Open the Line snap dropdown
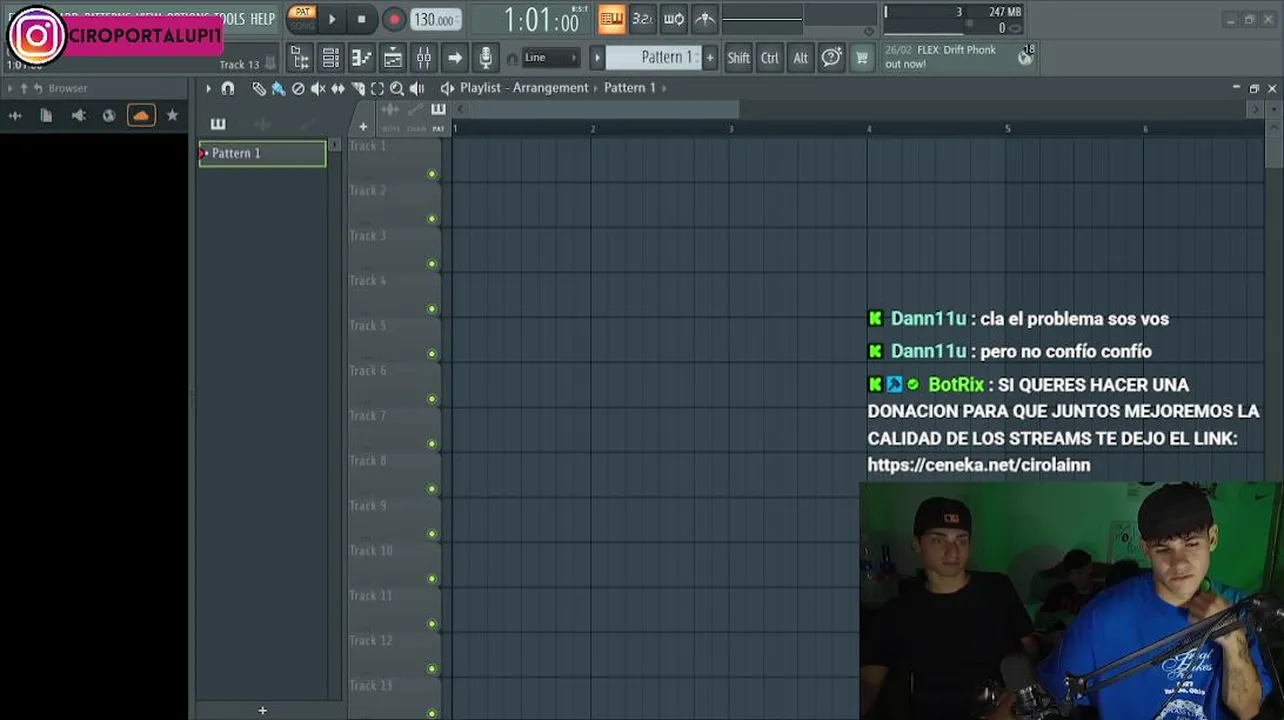Image resolution: width=1284 pixels, height=720 pixels. coord(551,58)
